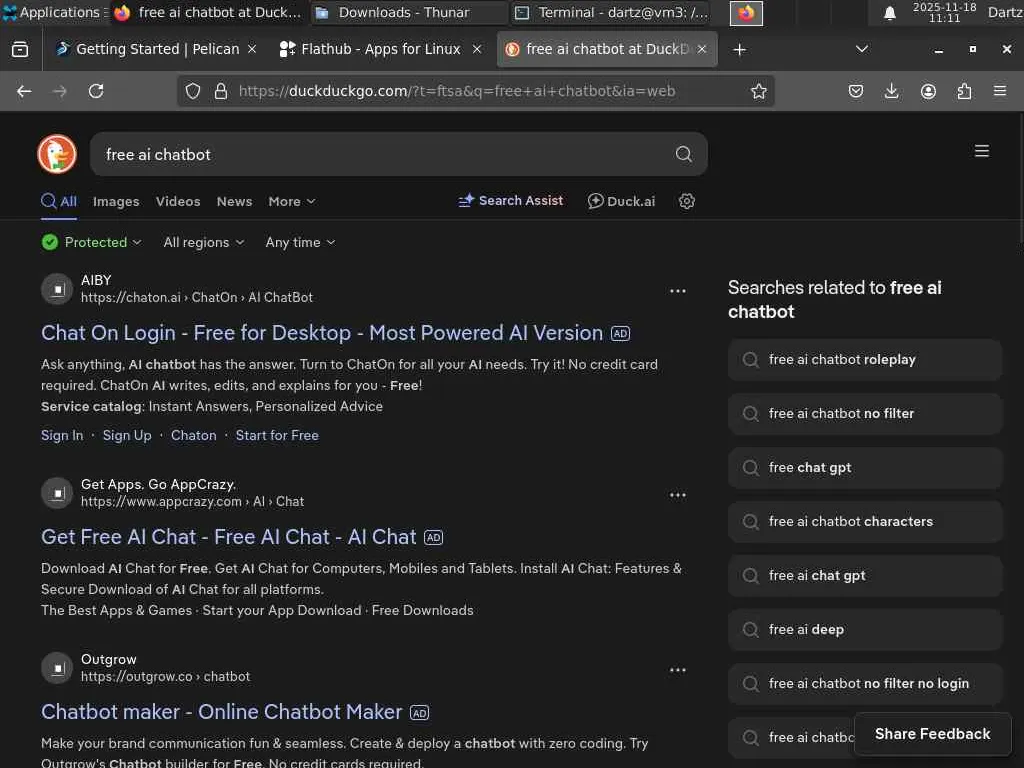Bookmark this page with the star icon

coord(759,91)
